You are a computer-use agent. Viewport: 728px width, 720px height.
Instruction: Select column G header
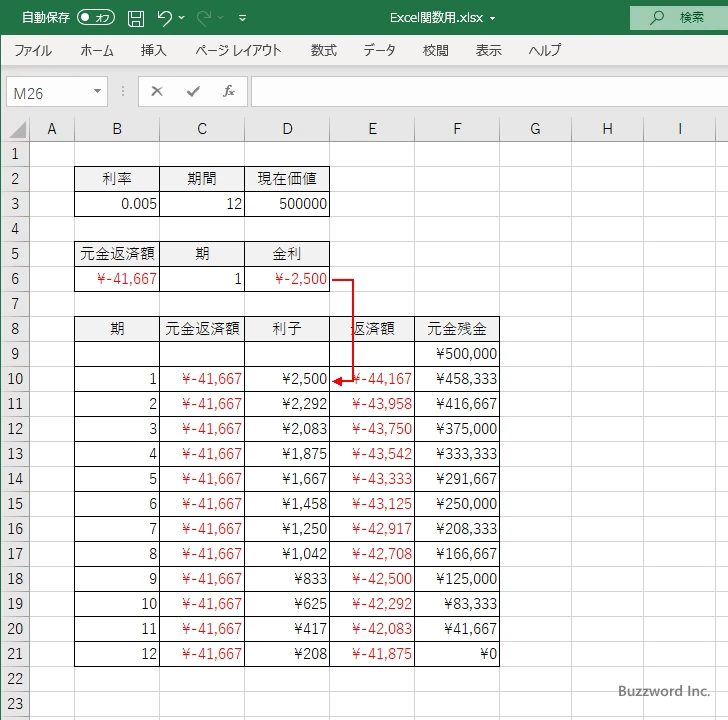click(x=535, y=129)
